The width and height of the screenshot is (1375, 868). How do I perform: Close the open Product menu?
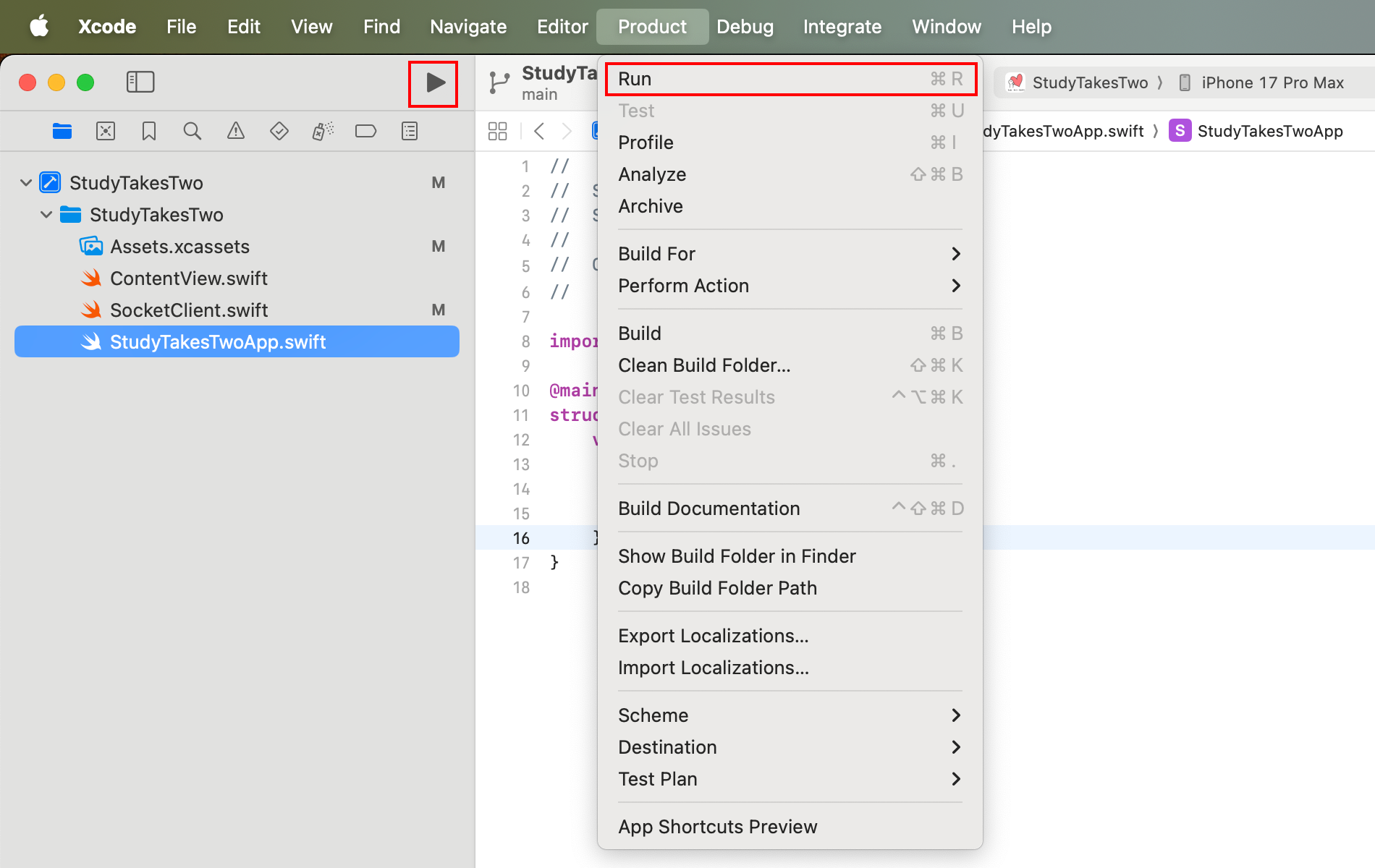[653, 27]
